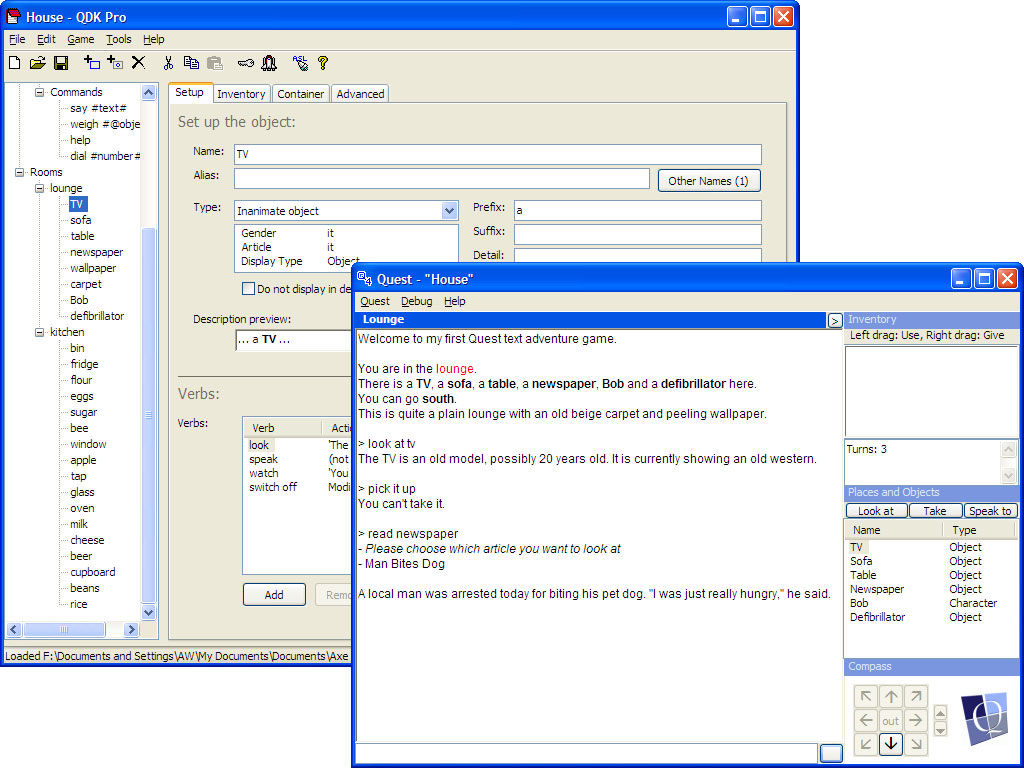Click the Suffix input field

click(637, 234)
